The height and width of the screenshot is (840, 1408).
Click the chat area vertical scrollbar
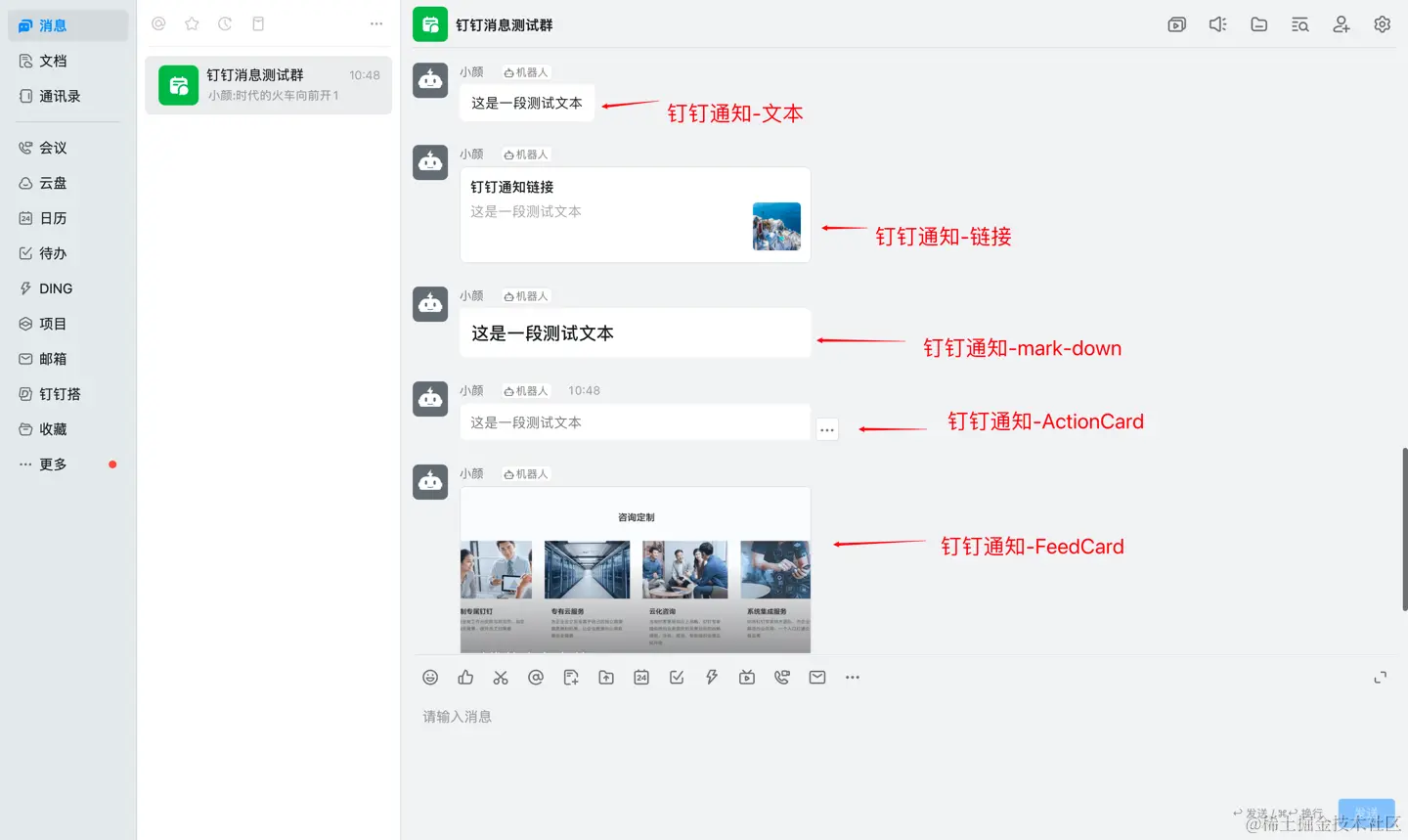(1404, 529)
